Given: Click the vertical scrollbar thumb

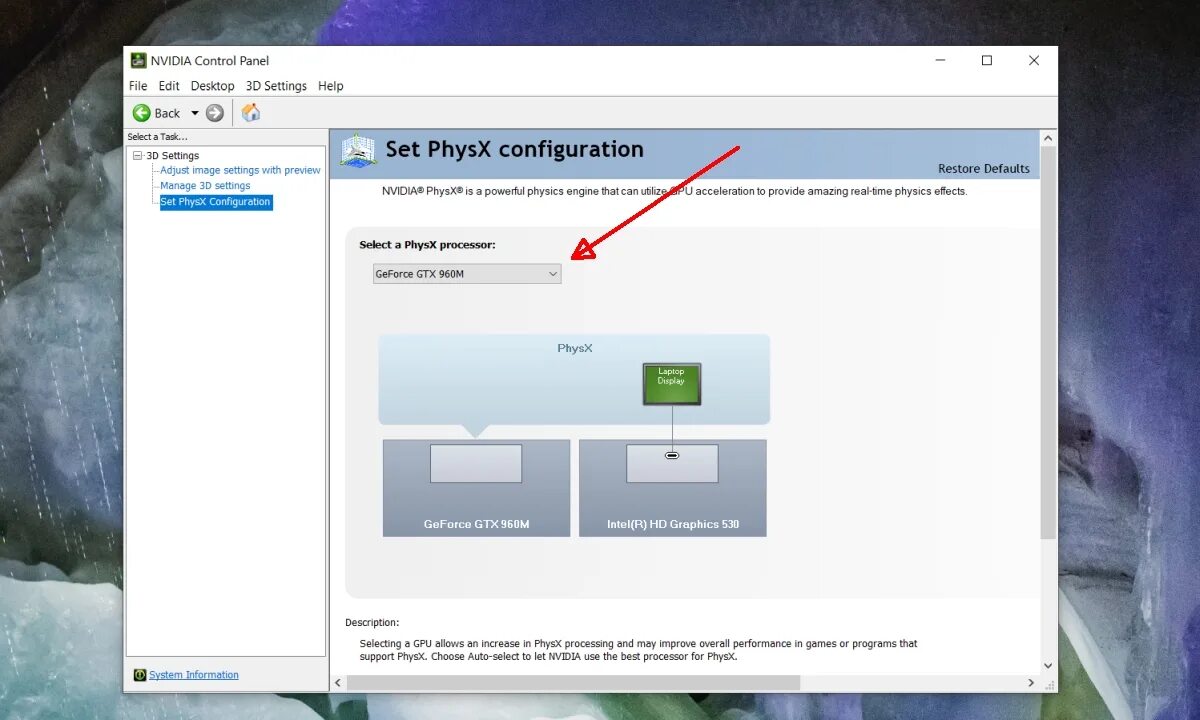Looking at the screenshot, I should tap(1048, 342).
